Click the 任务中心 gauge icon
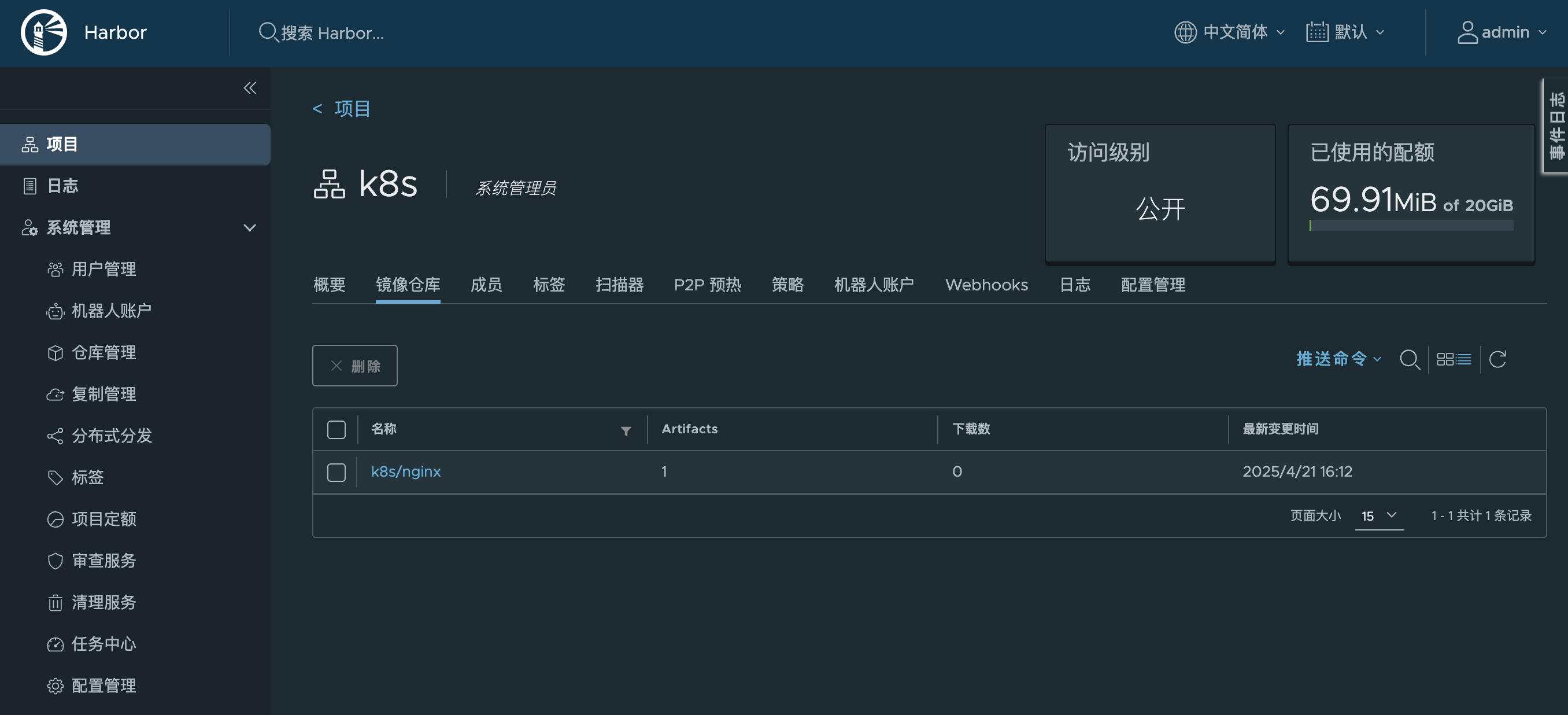 click(x=56, y=644)
